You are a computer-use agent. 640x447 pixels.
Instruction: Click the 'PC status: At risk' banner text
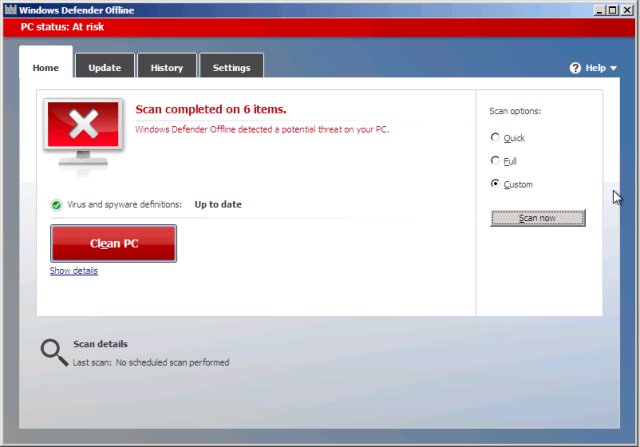click(62, 27)
